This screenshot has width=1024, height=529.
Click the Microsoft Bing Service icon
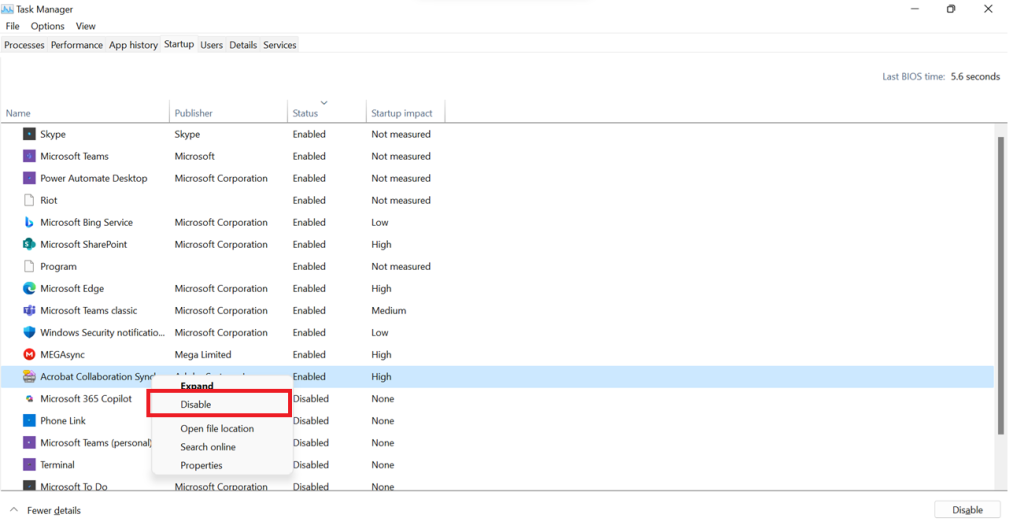click(x=29, y=223)
